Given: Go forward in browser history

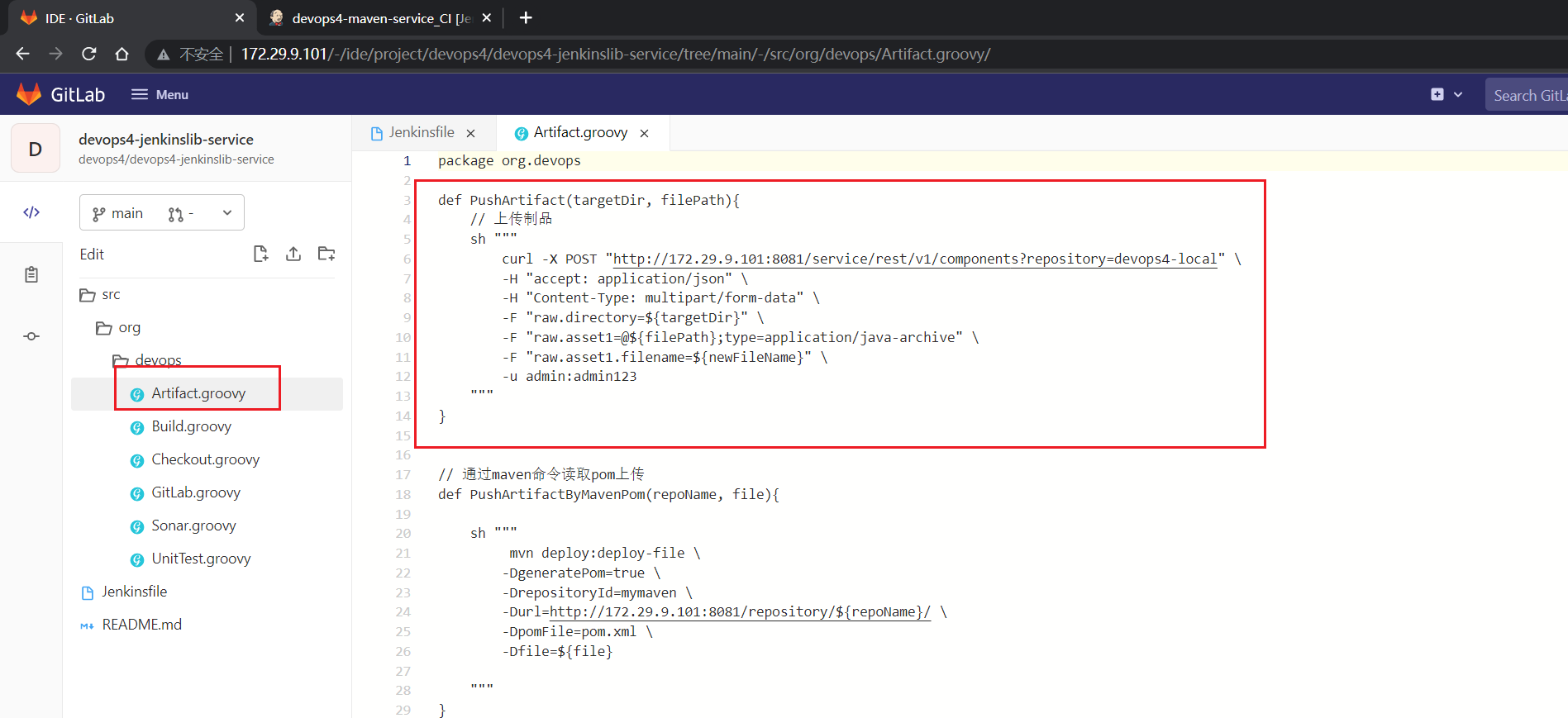Looking at the screenshot, I should (x=55, y=54).
